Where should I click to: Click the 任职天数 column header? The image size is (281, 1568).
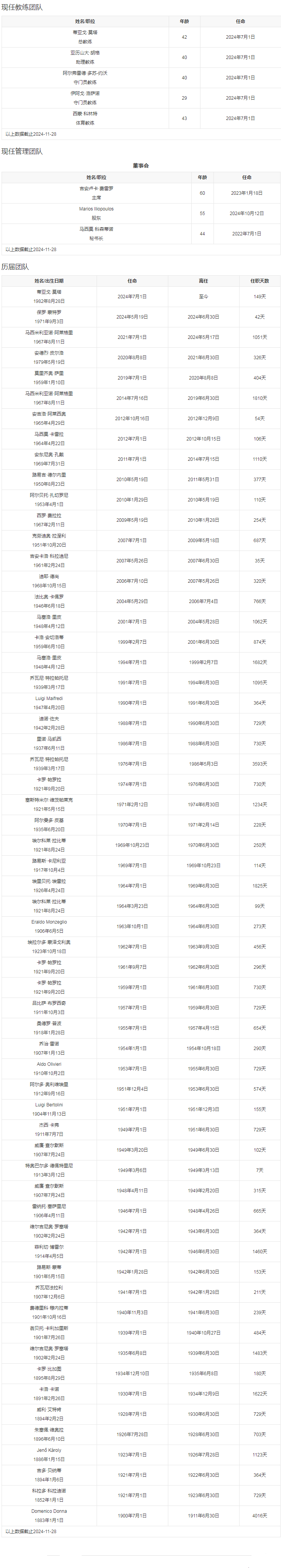pos(260,281)
